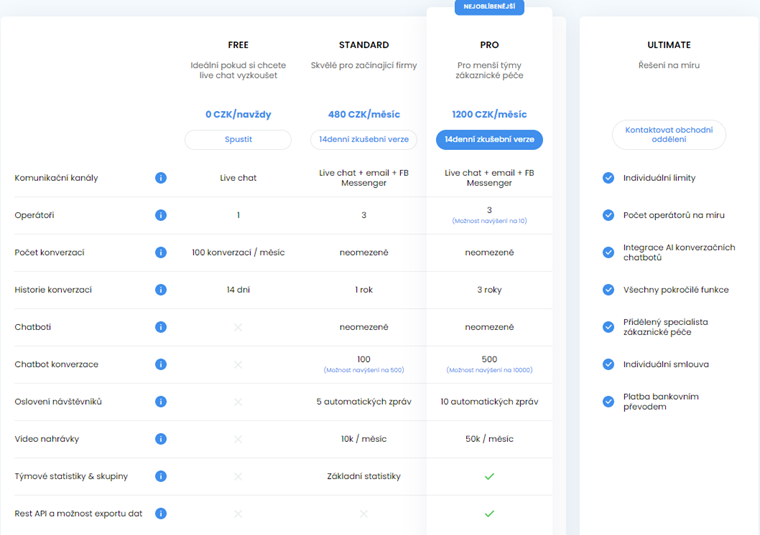Click green check for PRO Rest API
This screenshot has width=760, height=535.
tap(489, 513)
